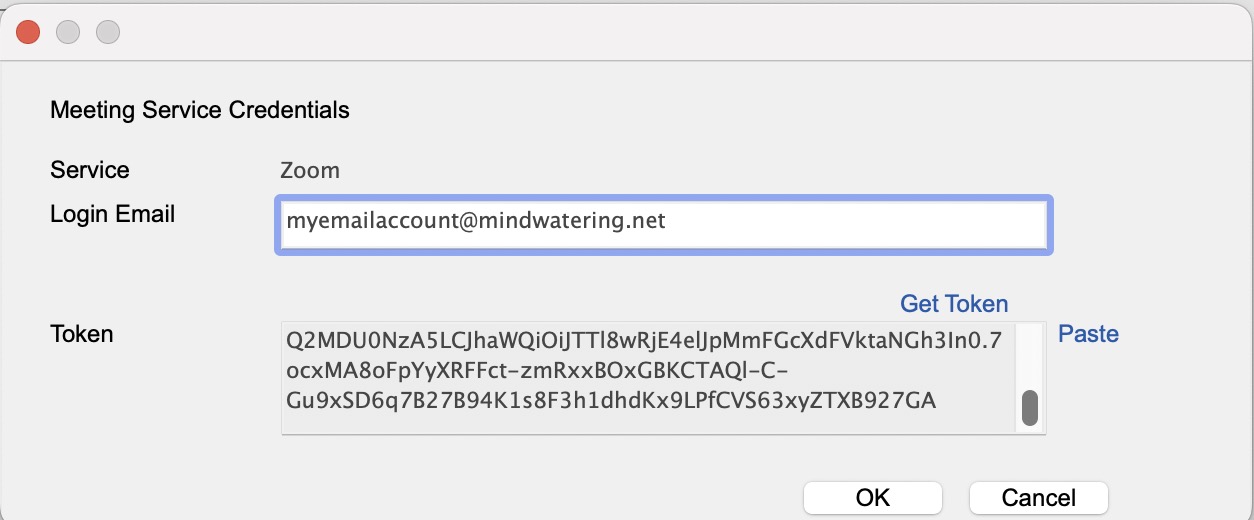This screenshot has width=1254, height=520.
Task: Click the Meeting Service Credentials heading
Action: 200,110
